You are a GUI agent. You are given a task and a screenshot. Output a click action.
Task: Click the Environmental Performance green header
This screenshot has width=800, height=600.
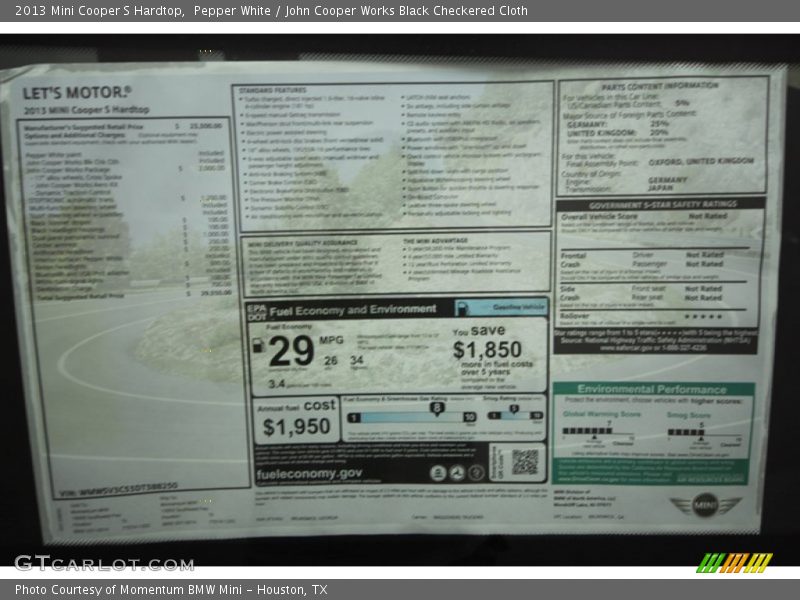click(x=651, y=389)
